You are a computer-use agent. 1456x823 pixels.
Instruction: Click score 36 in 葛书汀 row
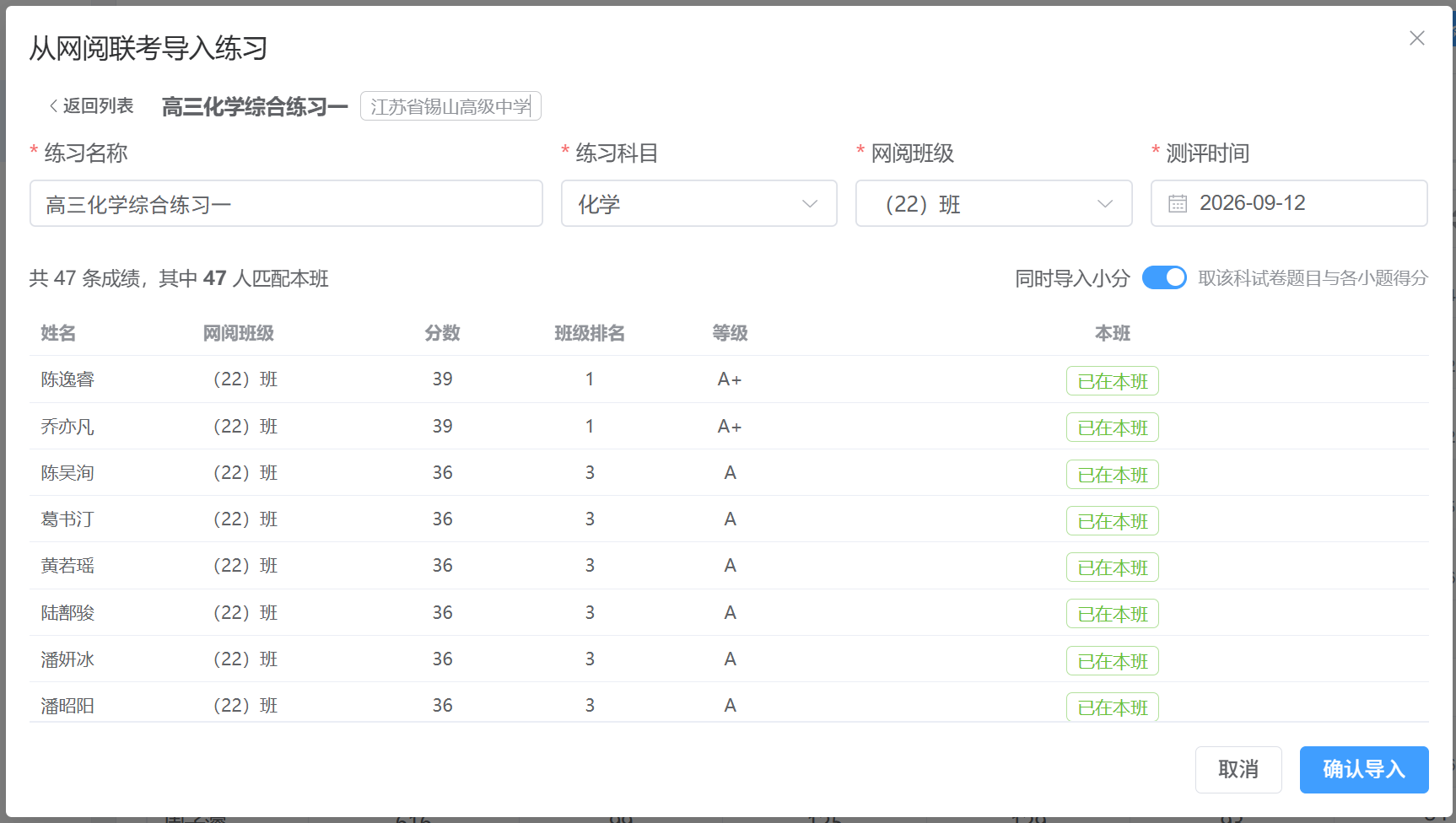tap(442, 519)
